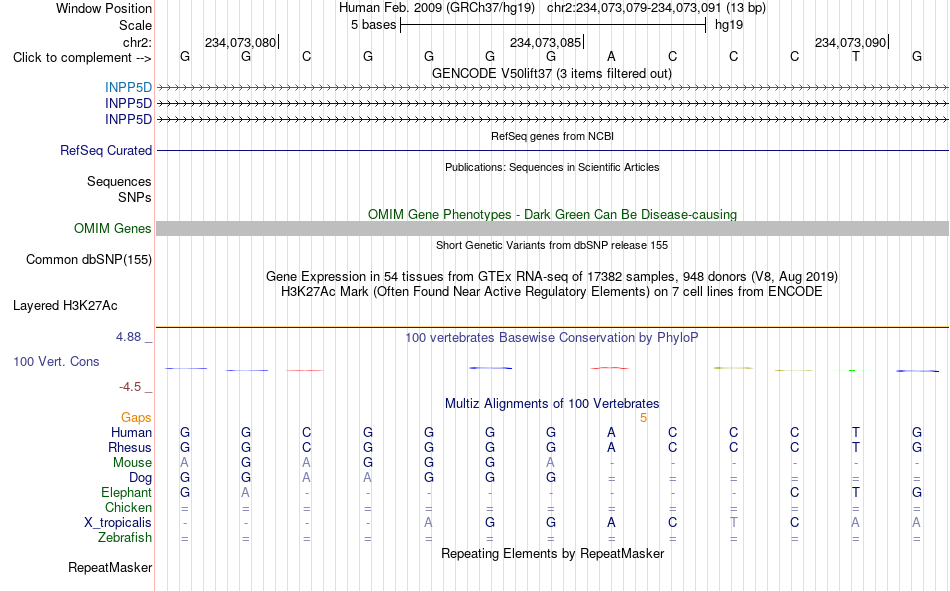Open the 'GENCODE V50lift37 (3 items filtered out)' title
Screen dimensions: 950x591
coord(552,73)
